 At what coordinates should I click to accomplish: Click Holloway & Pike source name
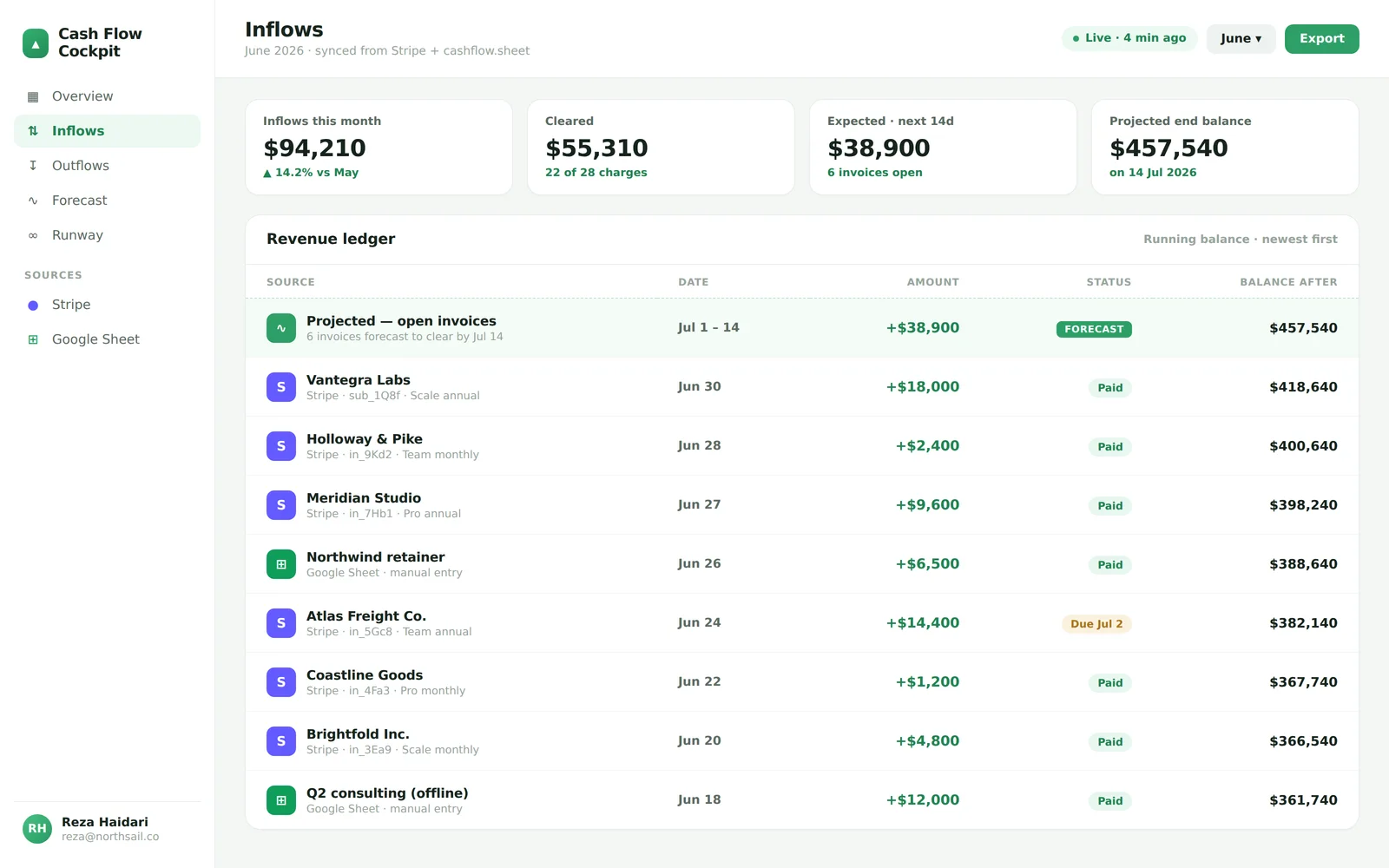click(365, 439)
